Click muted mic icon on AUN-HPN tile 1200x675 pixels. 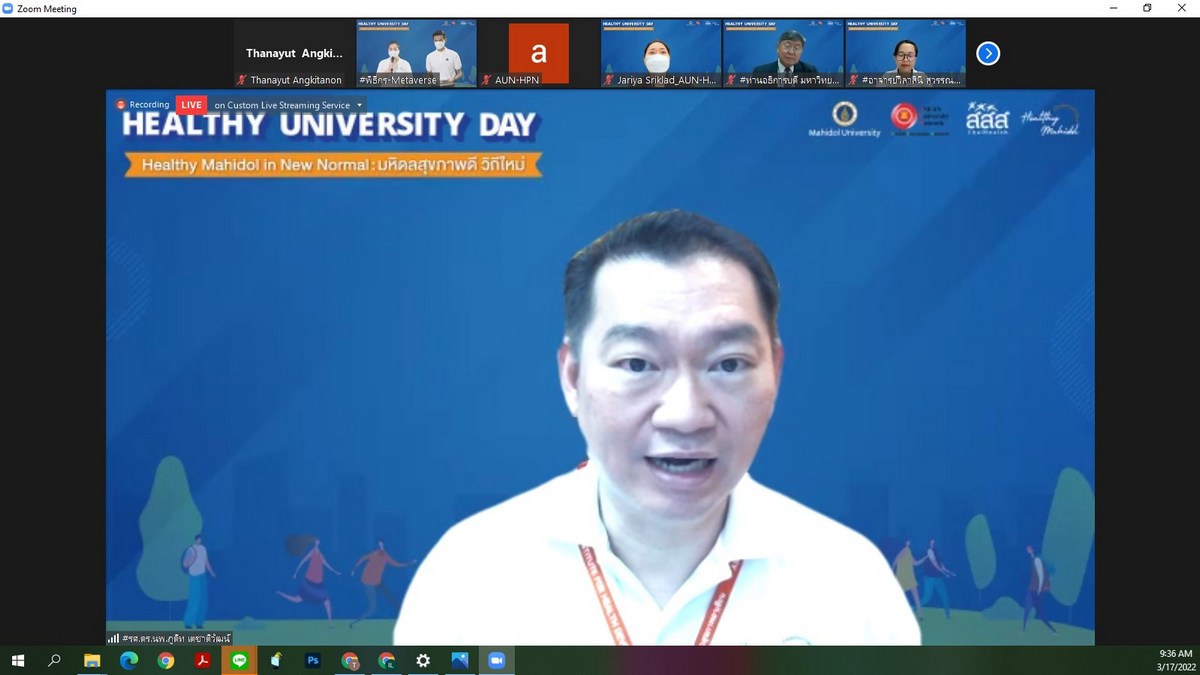(x=487, y=80)
